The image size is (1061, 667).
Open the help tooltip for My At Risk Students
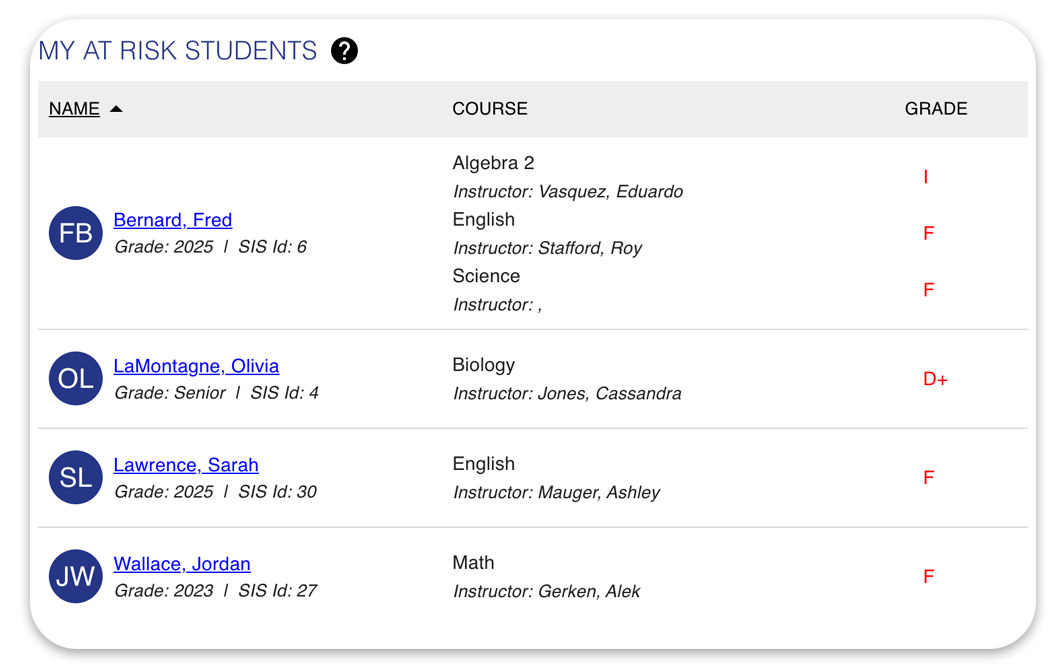pyautogui.click(x=344, y=50)
